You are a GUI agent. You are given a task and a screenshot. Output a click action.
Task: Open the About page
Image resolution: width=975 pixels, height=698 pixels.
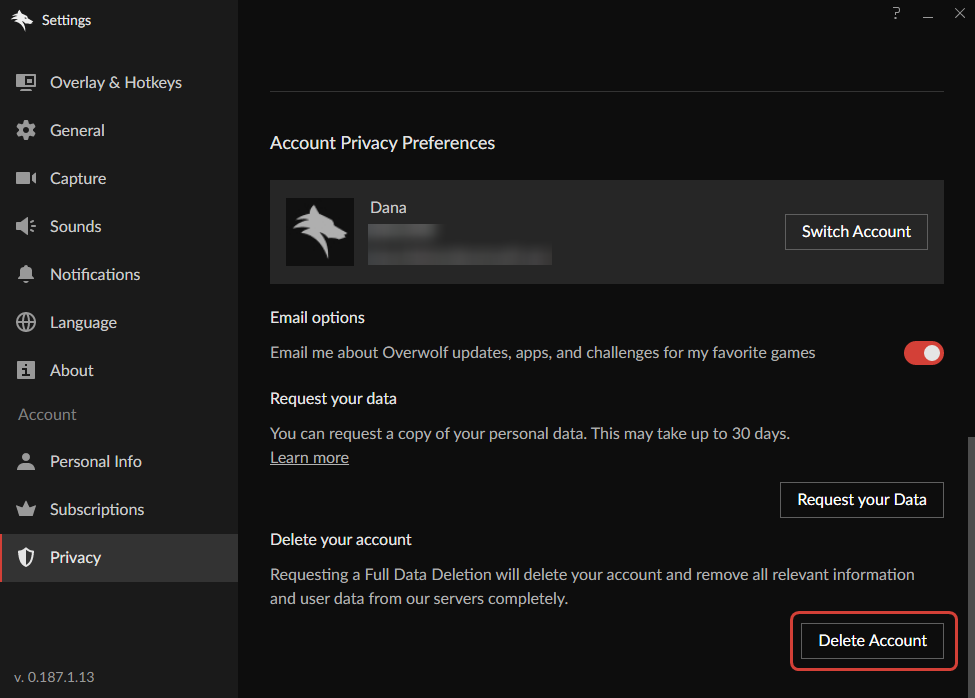119,370
